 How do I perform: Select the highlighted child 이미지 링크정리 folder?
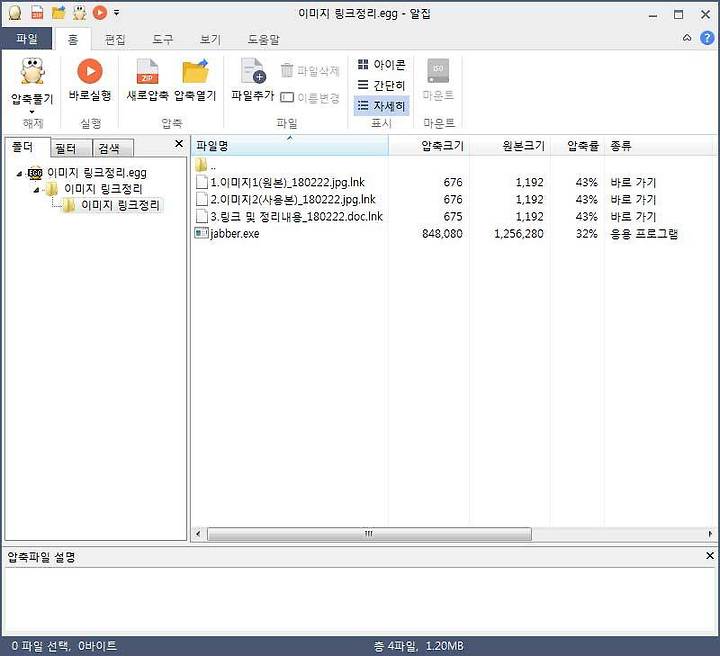coord(120,205)
